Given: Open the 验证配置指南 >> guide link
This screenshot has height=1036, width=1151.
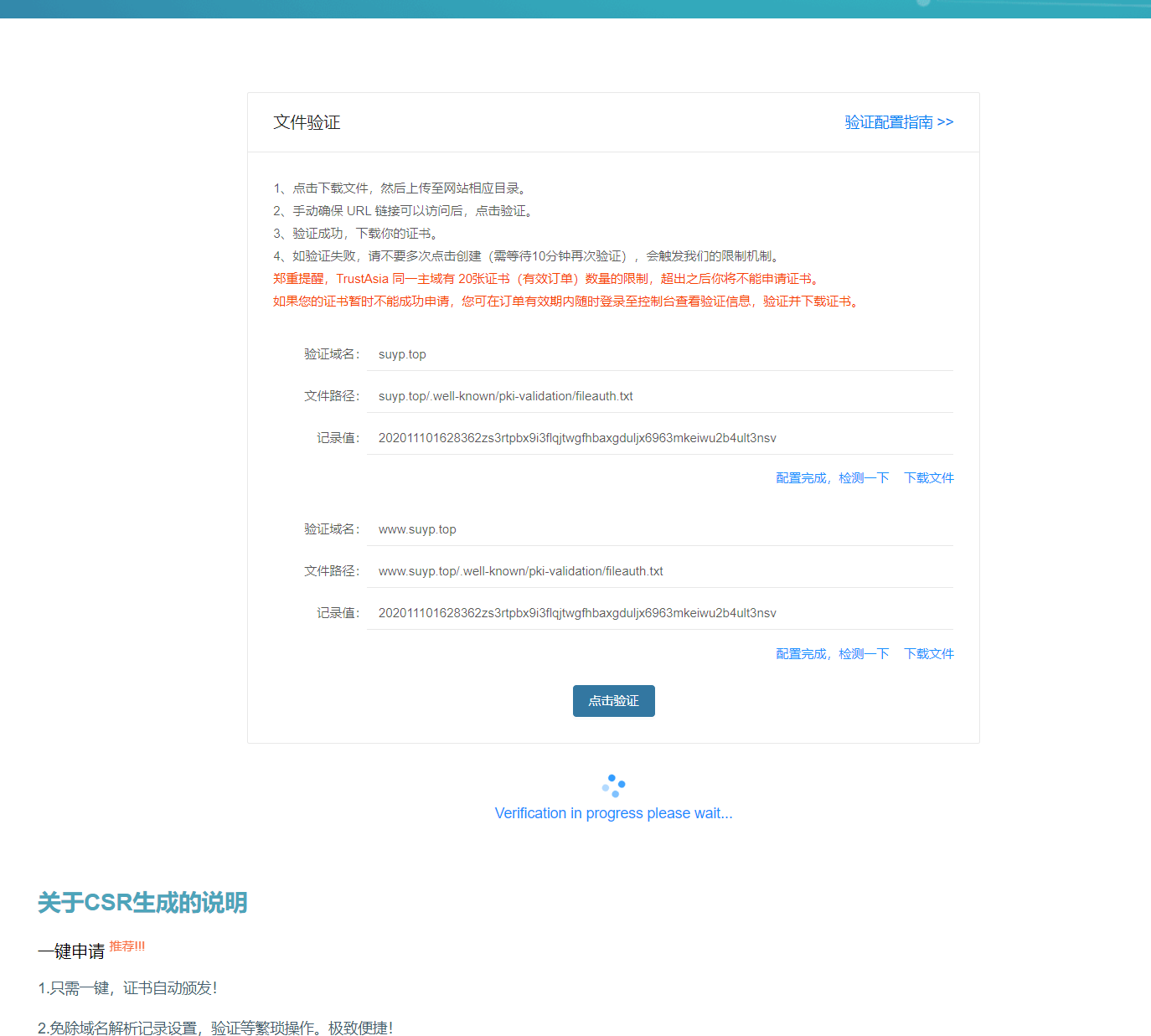Looking at the screenshot, I should [x=898, y=122].
